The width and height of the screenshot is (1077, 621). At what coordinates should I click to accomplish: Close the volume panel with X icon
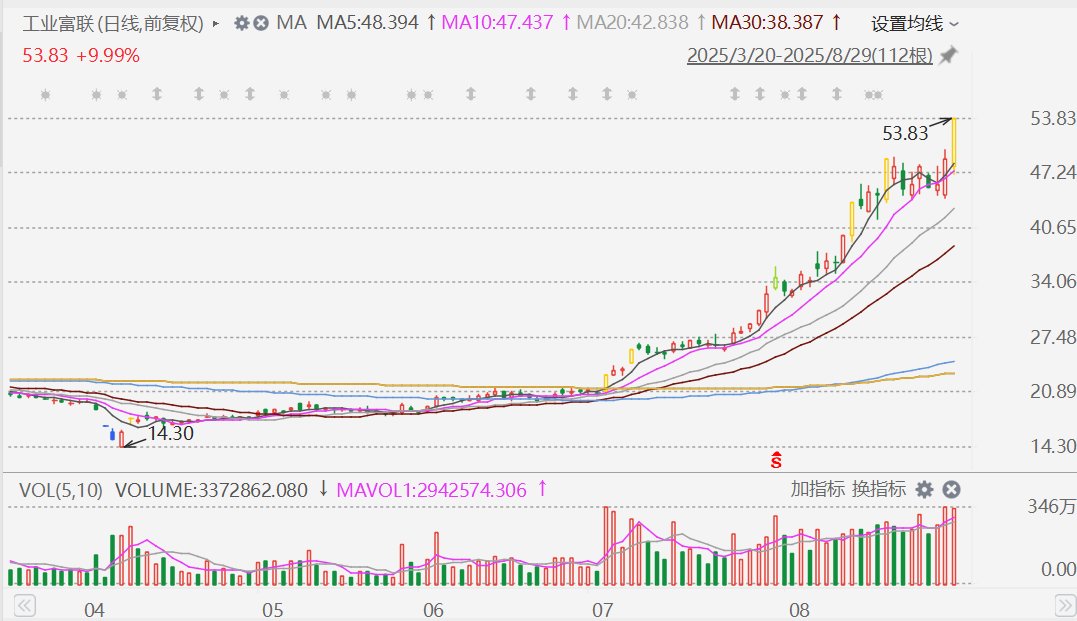[x=951, y=490]
